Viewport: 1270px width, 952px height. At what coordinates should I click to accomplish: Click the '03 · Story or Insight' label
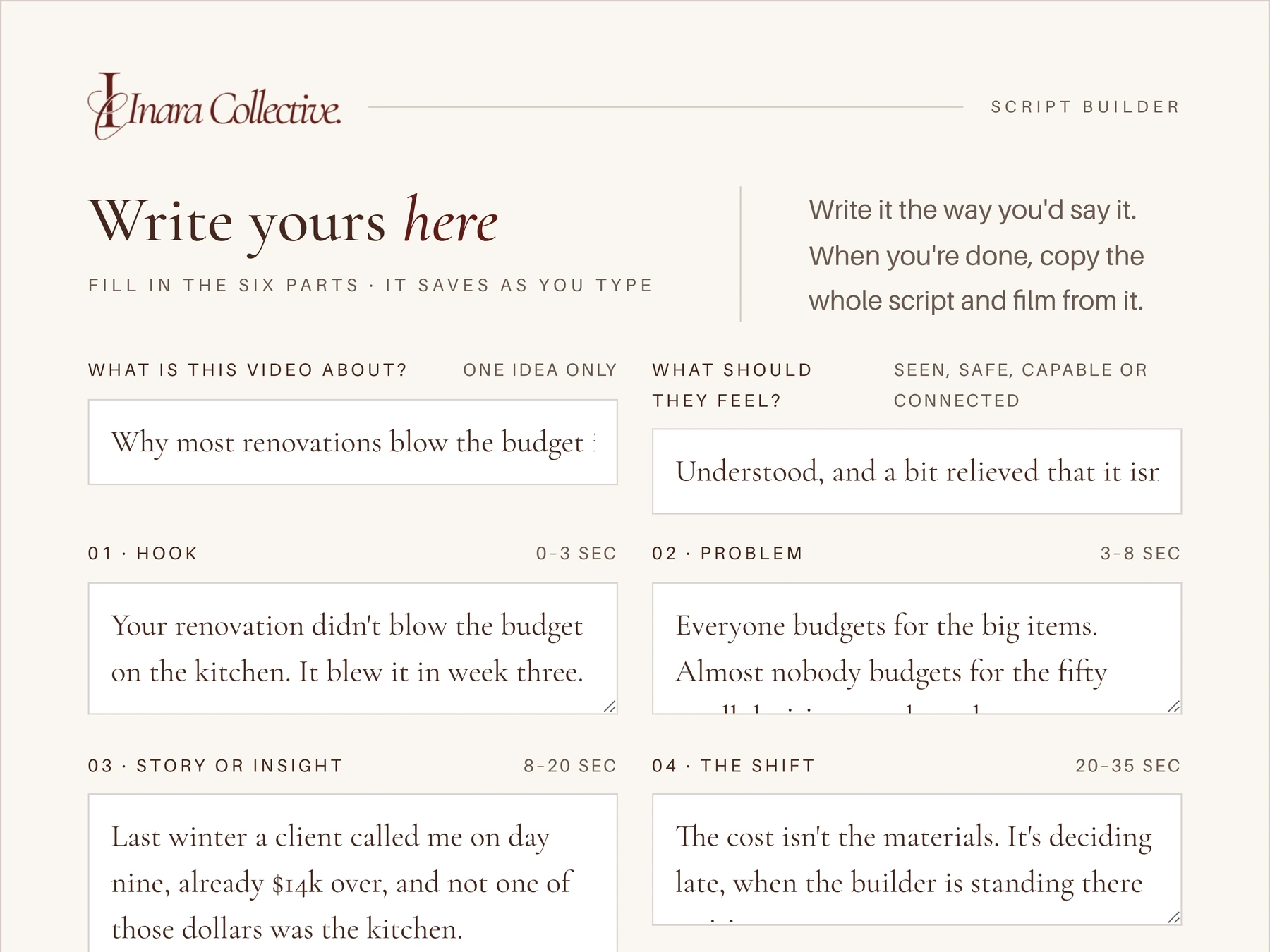[x=215, y=766]
